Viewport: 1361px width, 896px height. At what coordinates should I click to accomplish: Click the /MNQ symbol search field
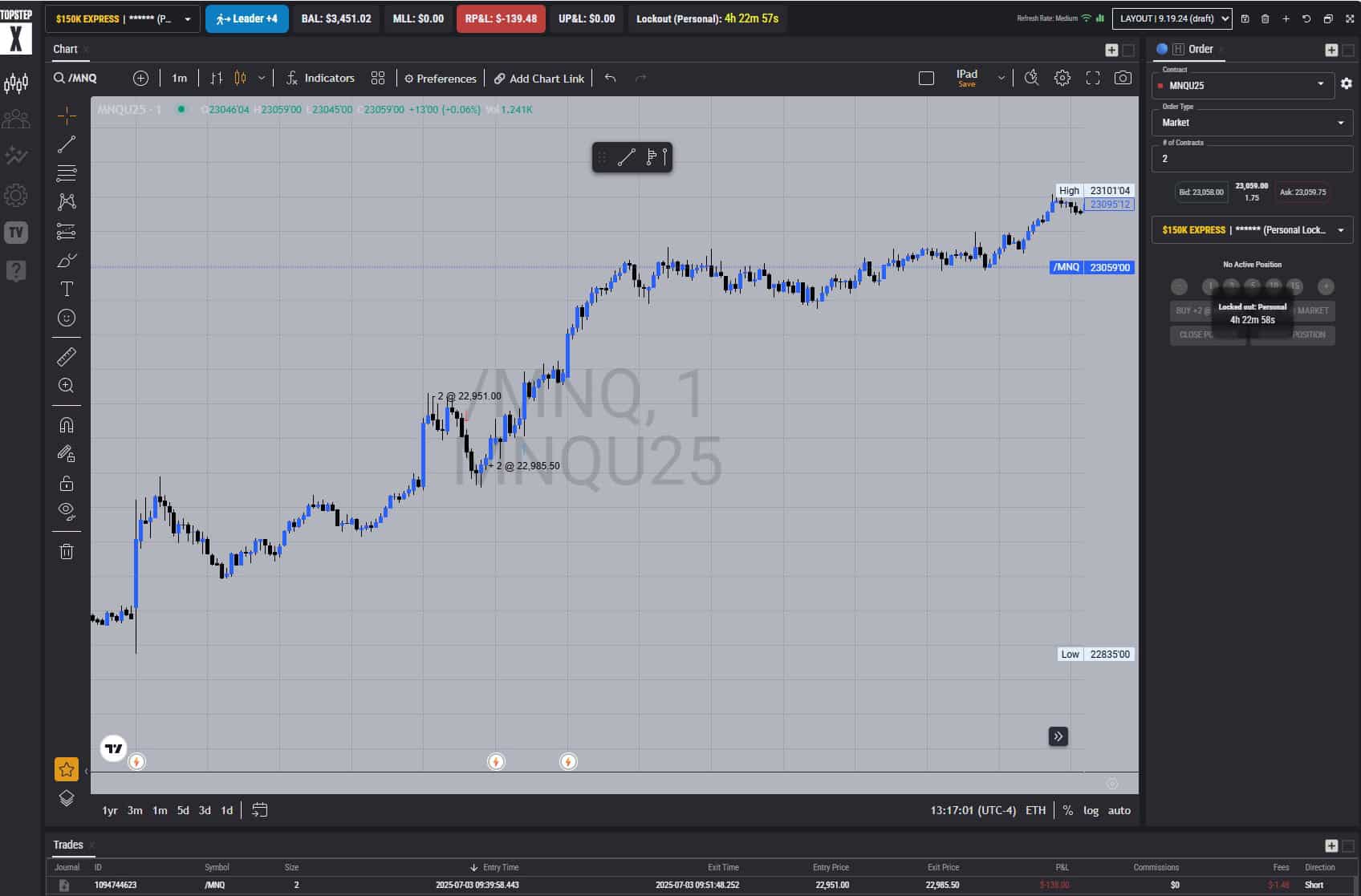75,78
